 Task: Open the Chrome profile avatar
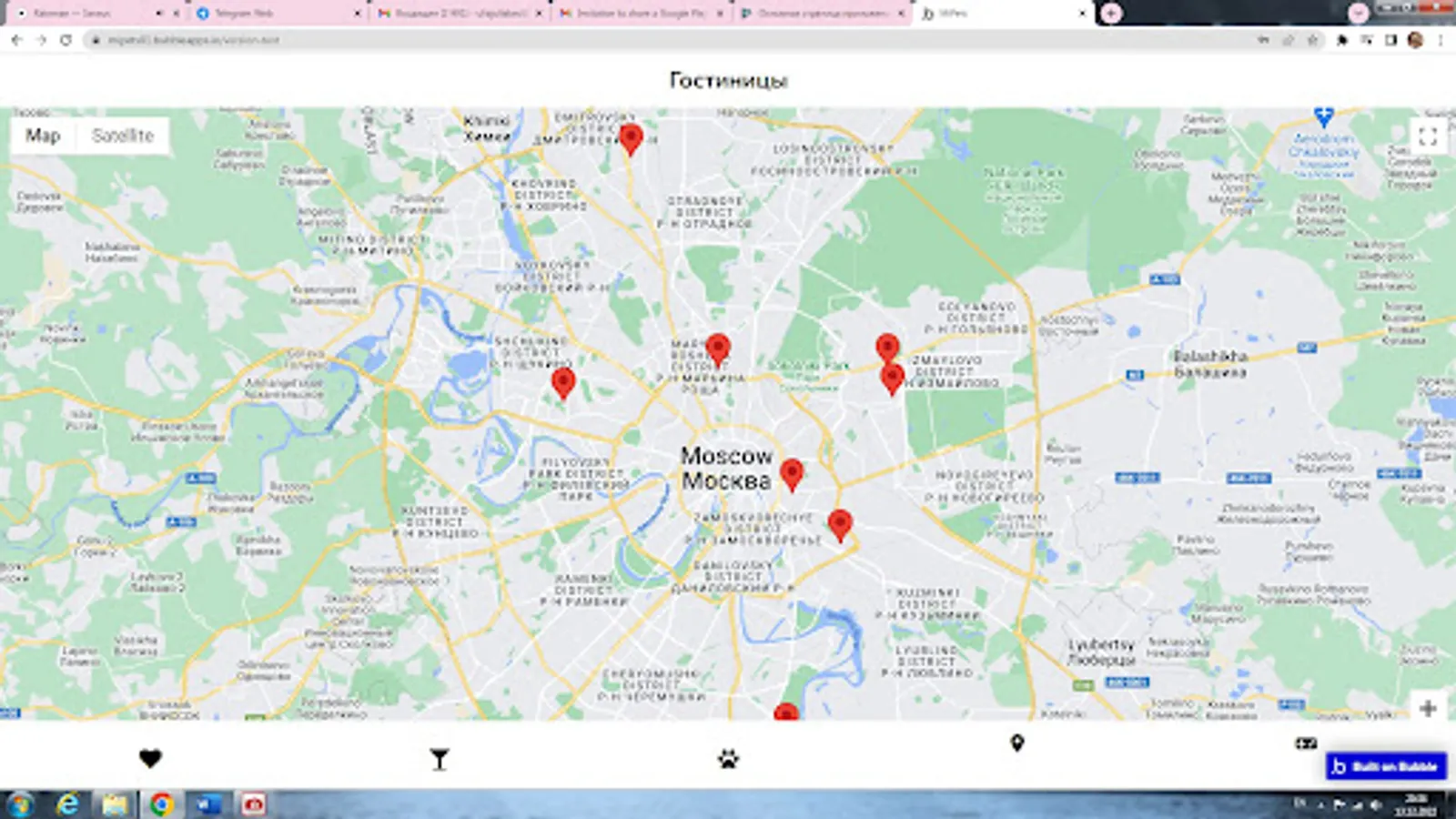coord(1415,40)
